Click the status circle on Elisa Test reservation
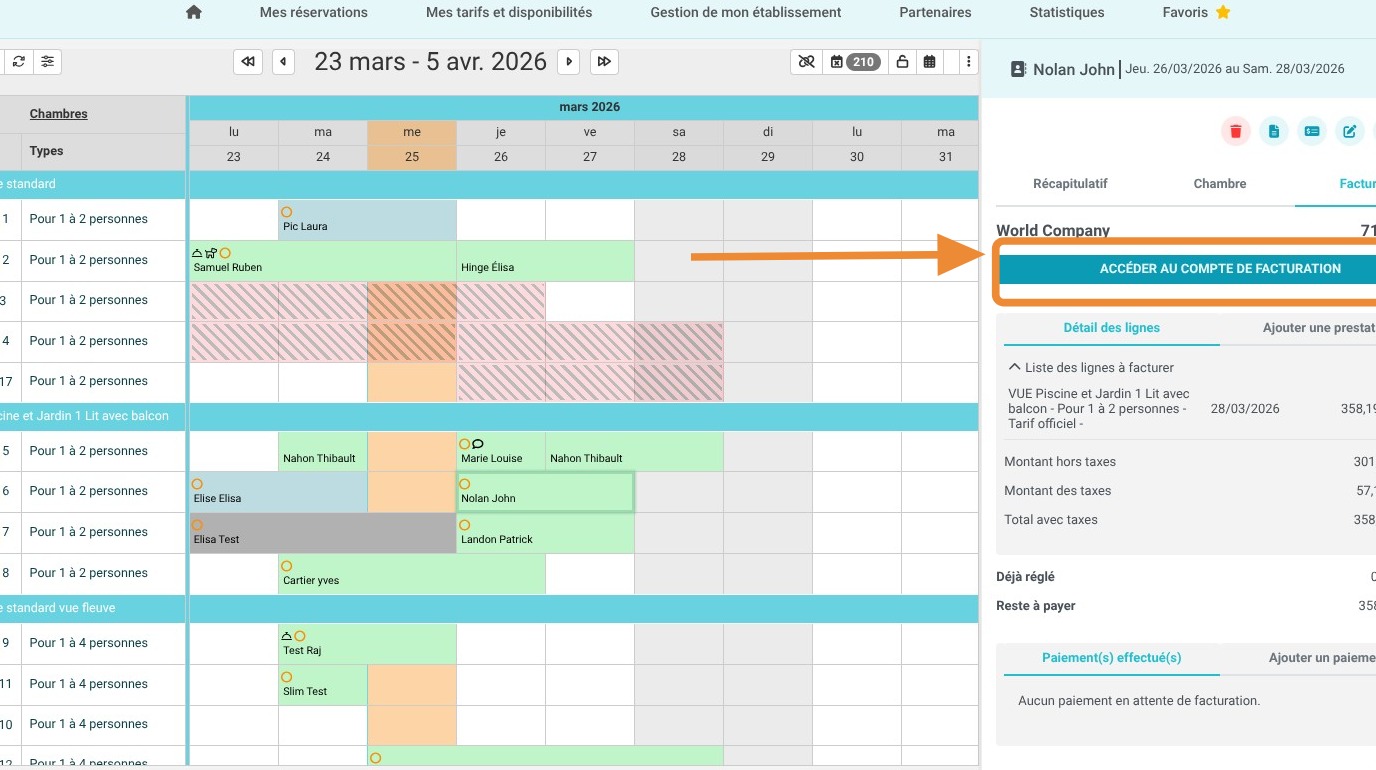 pyautogui.click(x=197, y=525)
